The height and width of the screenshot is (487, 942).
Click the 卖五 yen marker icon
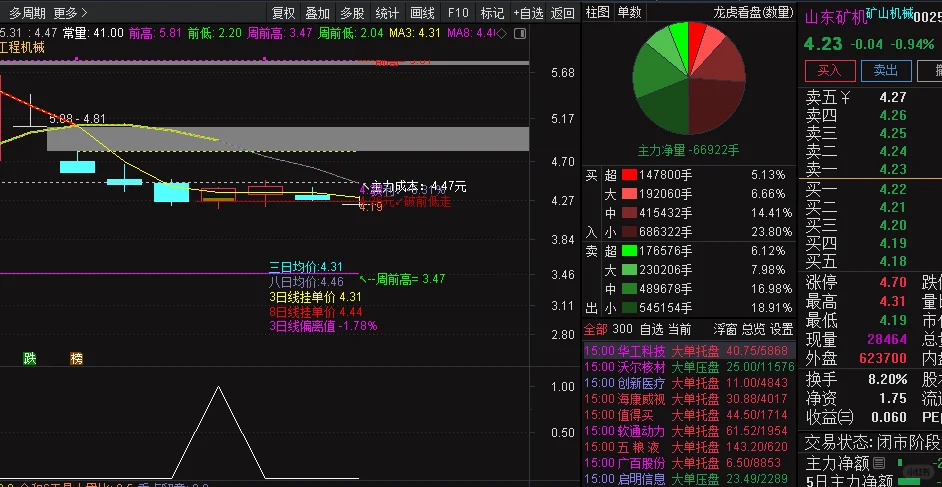tap(845, 97)
